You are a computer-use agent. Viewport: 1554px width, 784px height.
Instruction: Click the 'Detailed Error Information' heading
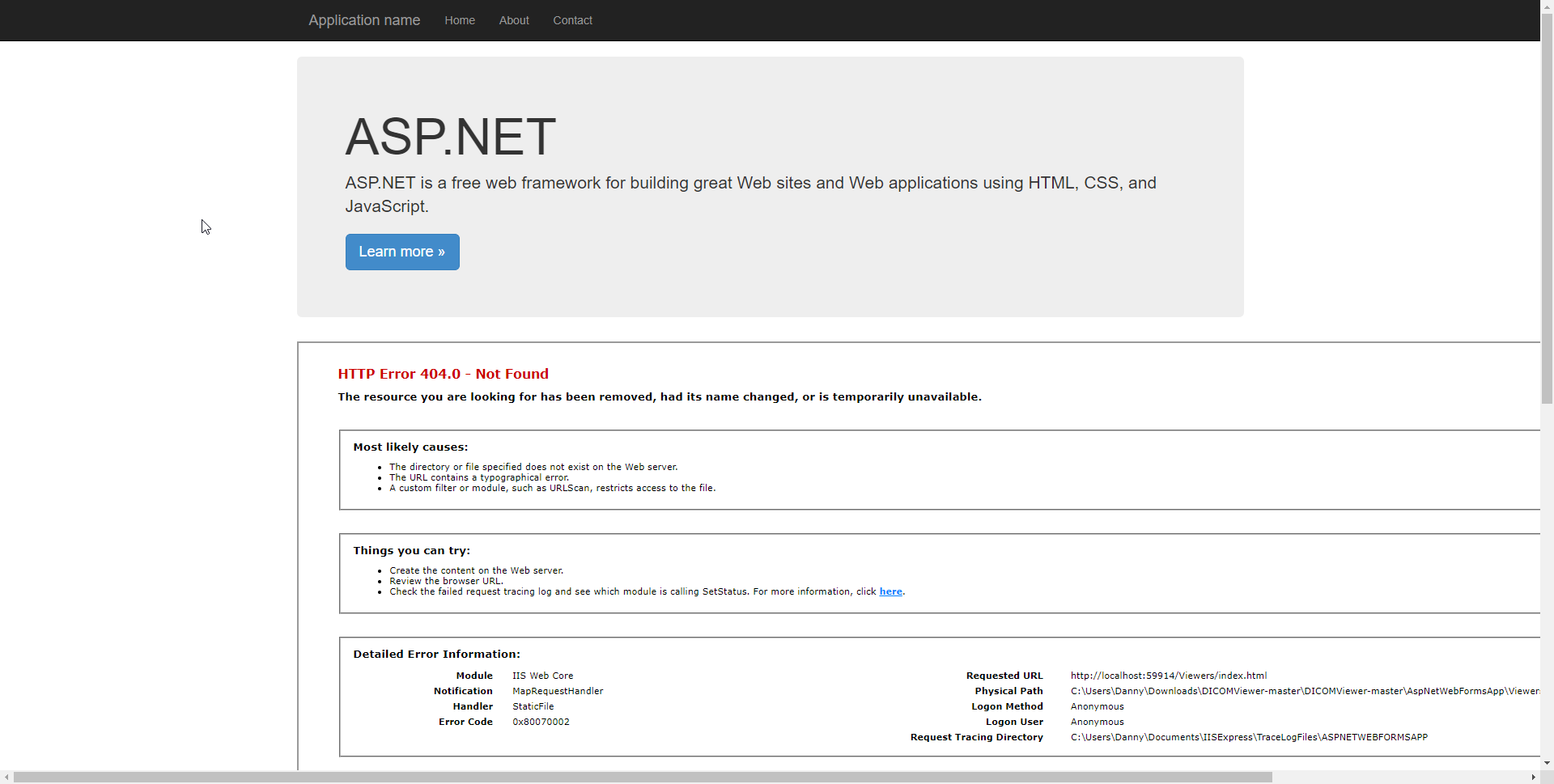[x=435, y=654]
